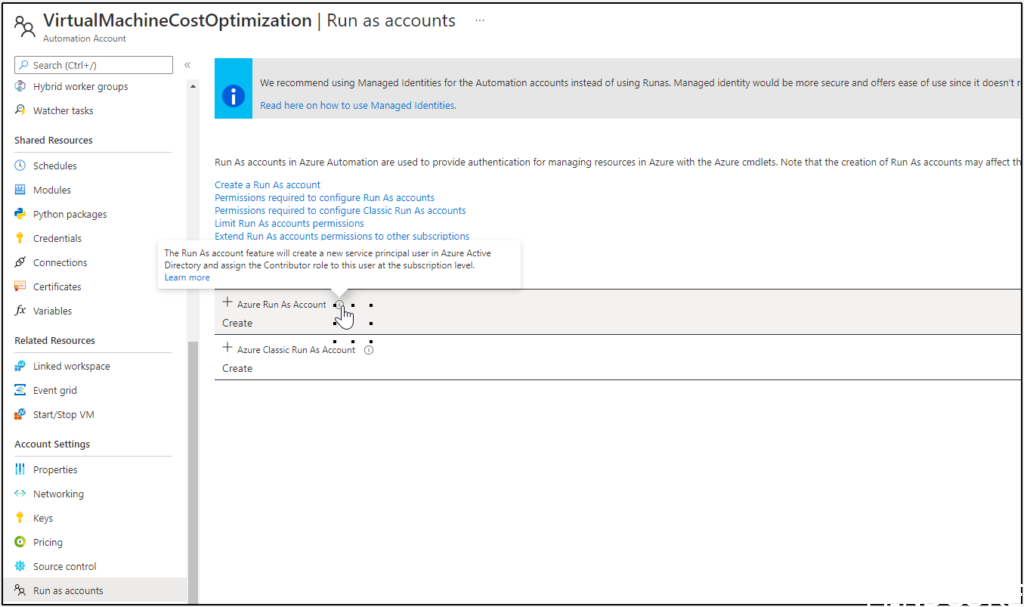
Task: Click Create under Azure Run As Account
Action: click(x=237, y=323)
